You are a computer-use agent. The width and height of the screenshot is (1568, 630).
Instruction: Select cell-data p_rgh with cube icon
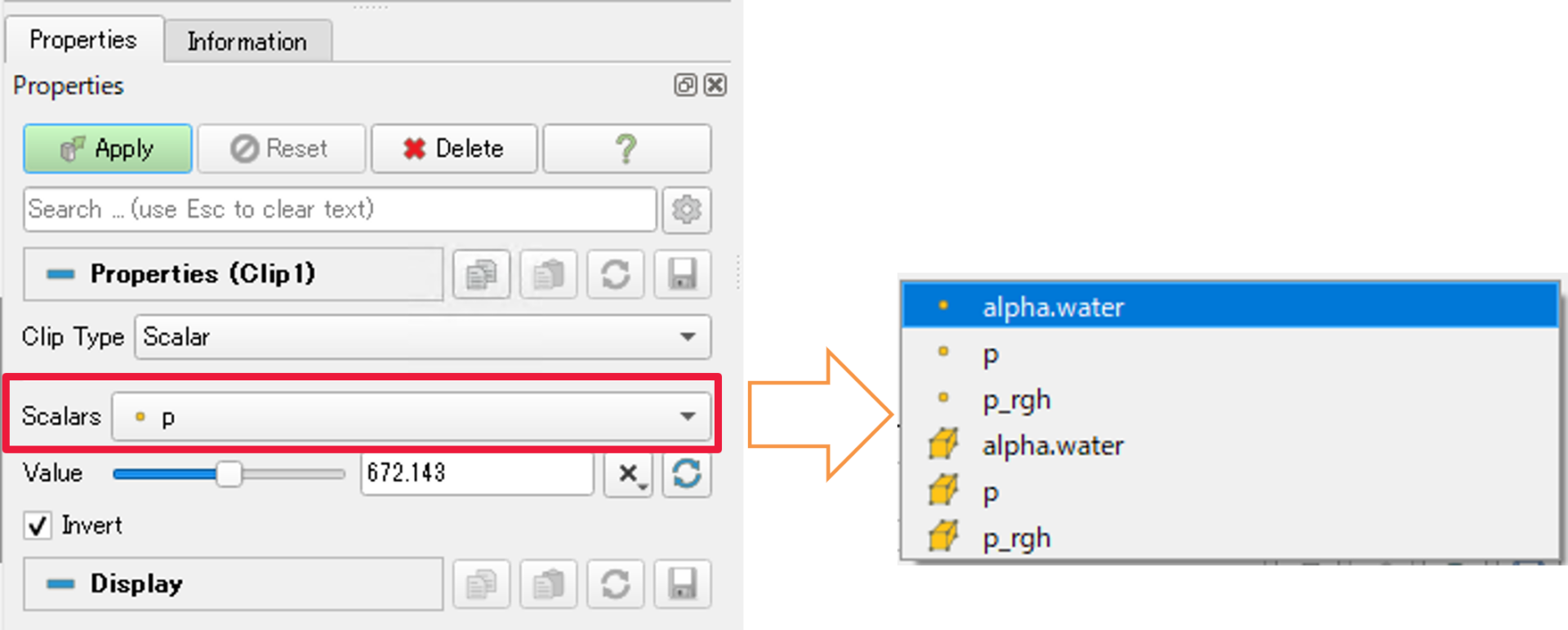pos(1230,539)
